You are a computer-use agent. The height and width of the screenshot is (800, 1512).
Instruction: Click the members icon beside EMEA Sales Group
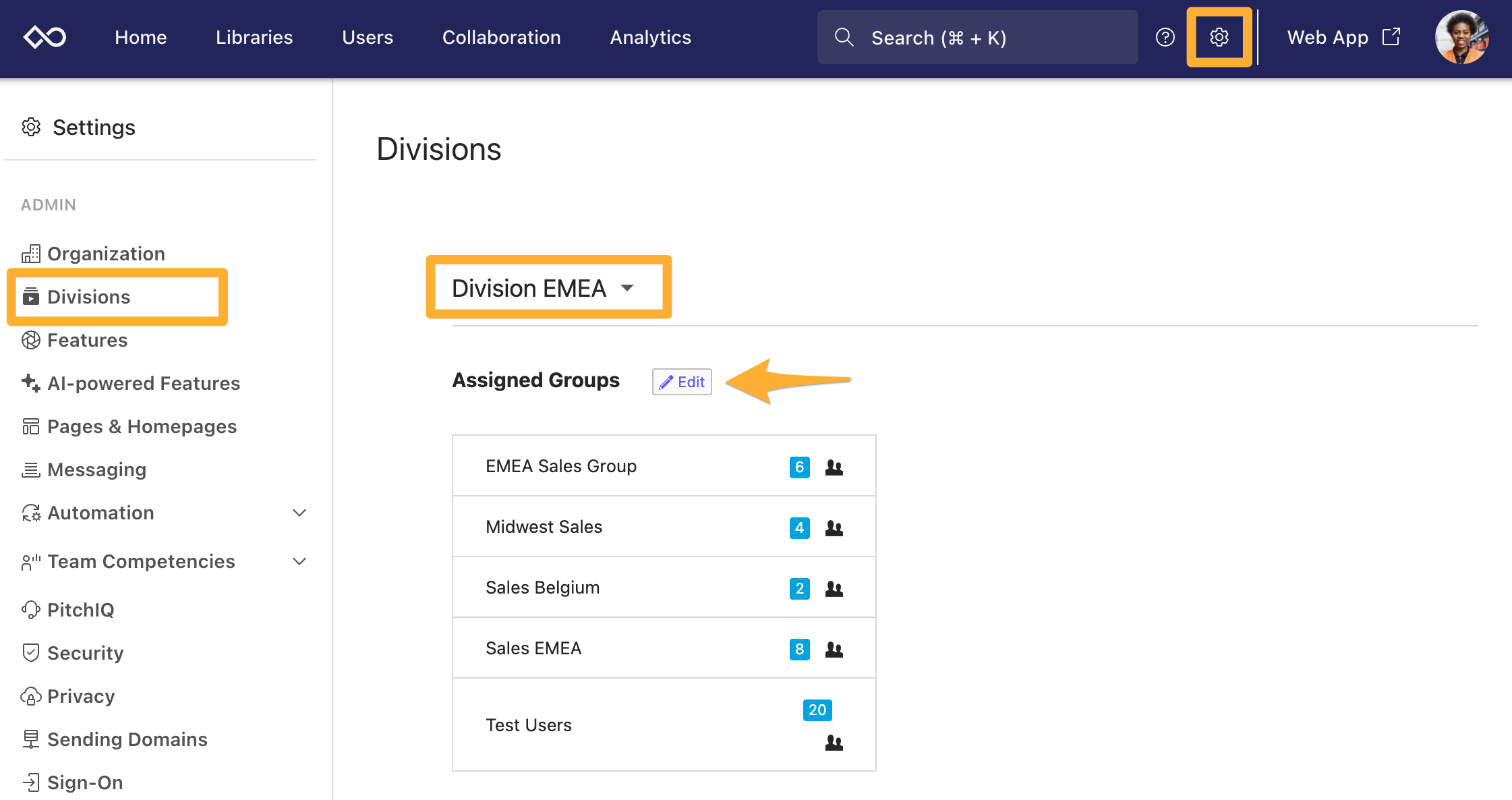834,466
